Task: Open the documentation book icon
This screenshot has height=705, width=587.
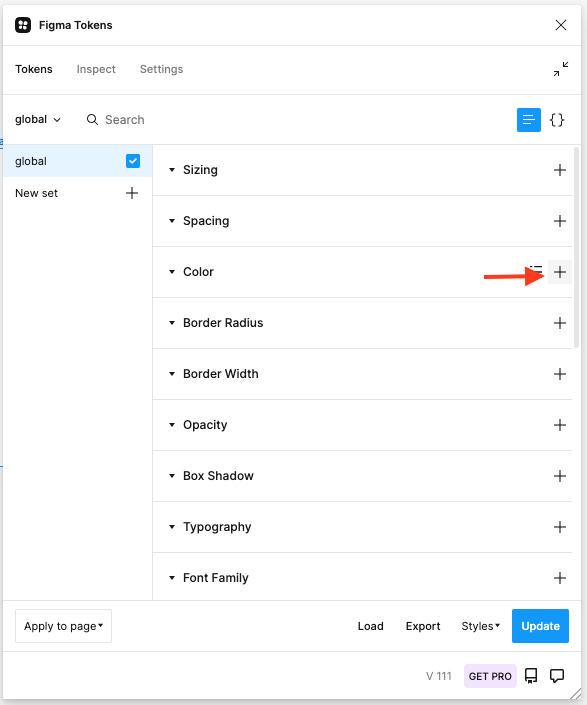Action: click(x=531, y=676)
